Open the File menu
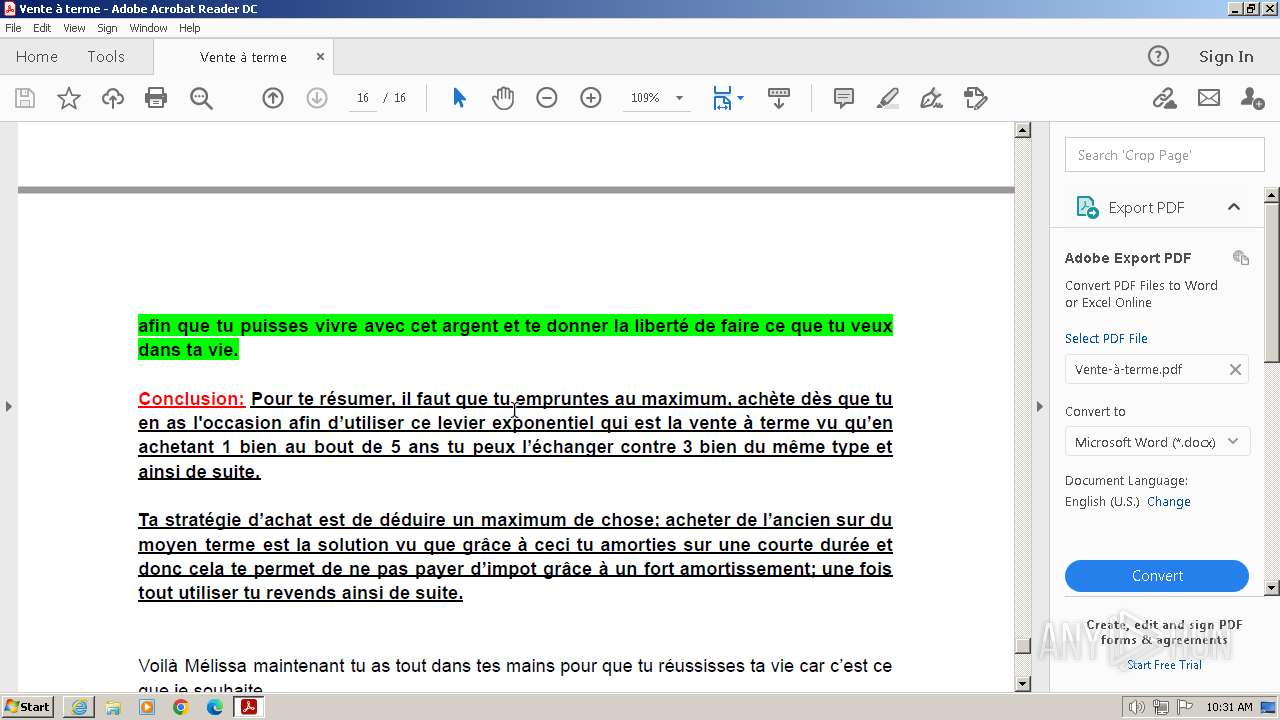The width and height of the screenshot is (1280, 720). 13,28
